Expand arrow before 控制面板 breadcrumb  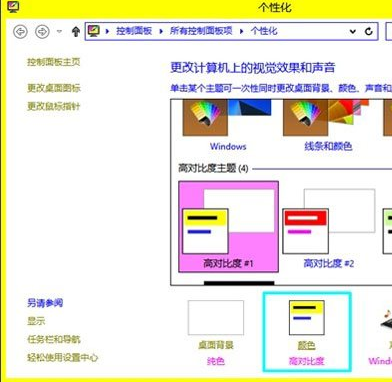pos(107,31)
